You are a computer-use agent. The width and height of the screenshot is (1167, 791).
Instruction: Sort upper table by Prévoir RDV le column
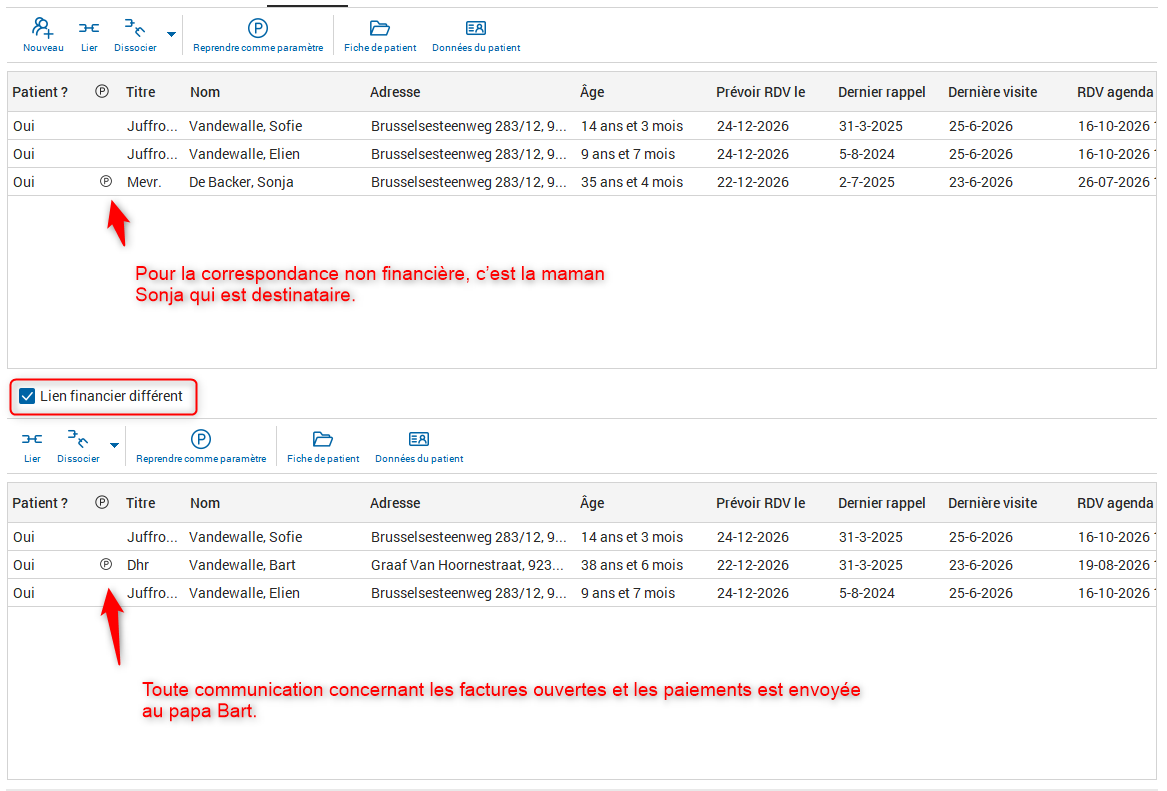761,92
